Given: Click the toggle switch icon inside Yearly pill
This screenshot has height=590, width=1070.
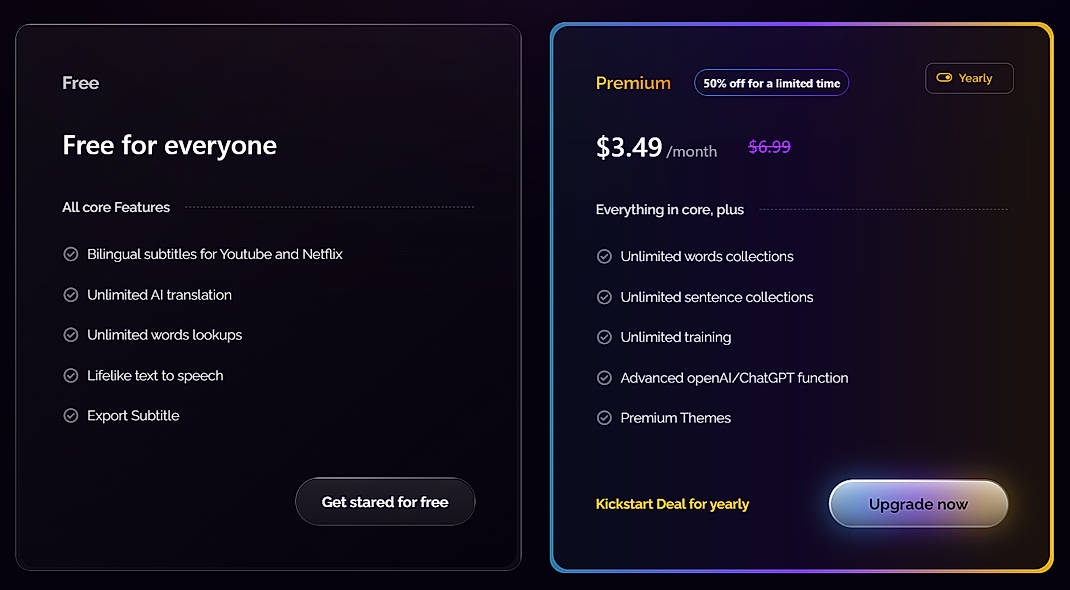Looking at the screenshot, I should pyautogui.click(x=944, y=77).
